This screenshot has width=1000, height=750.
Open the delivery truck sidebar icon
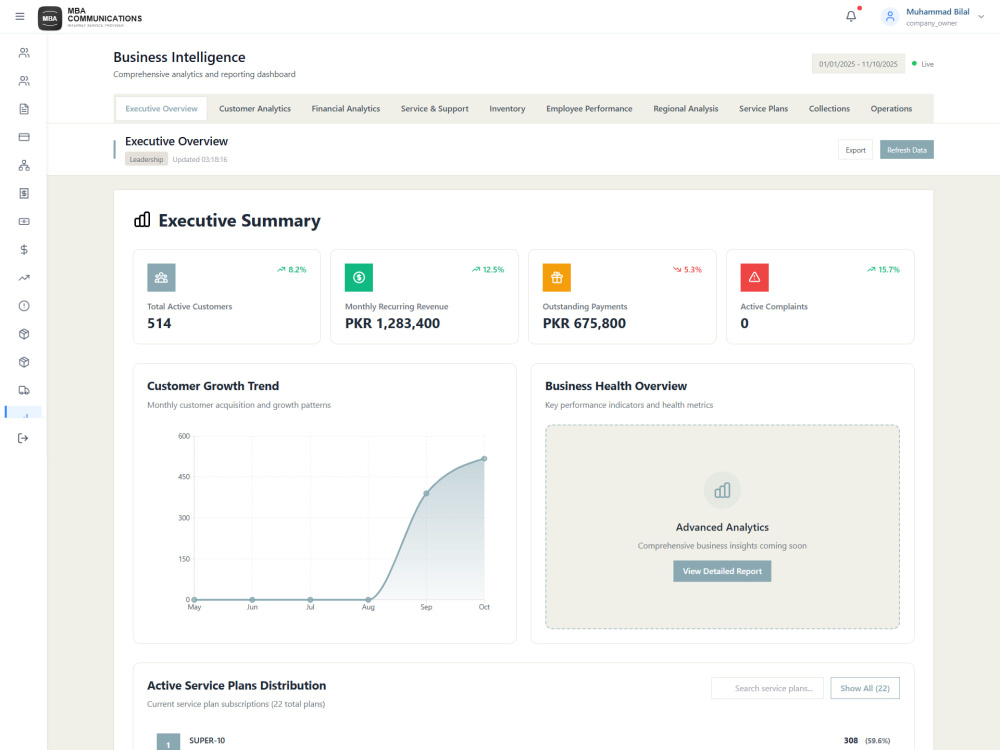tap(24, 390)
